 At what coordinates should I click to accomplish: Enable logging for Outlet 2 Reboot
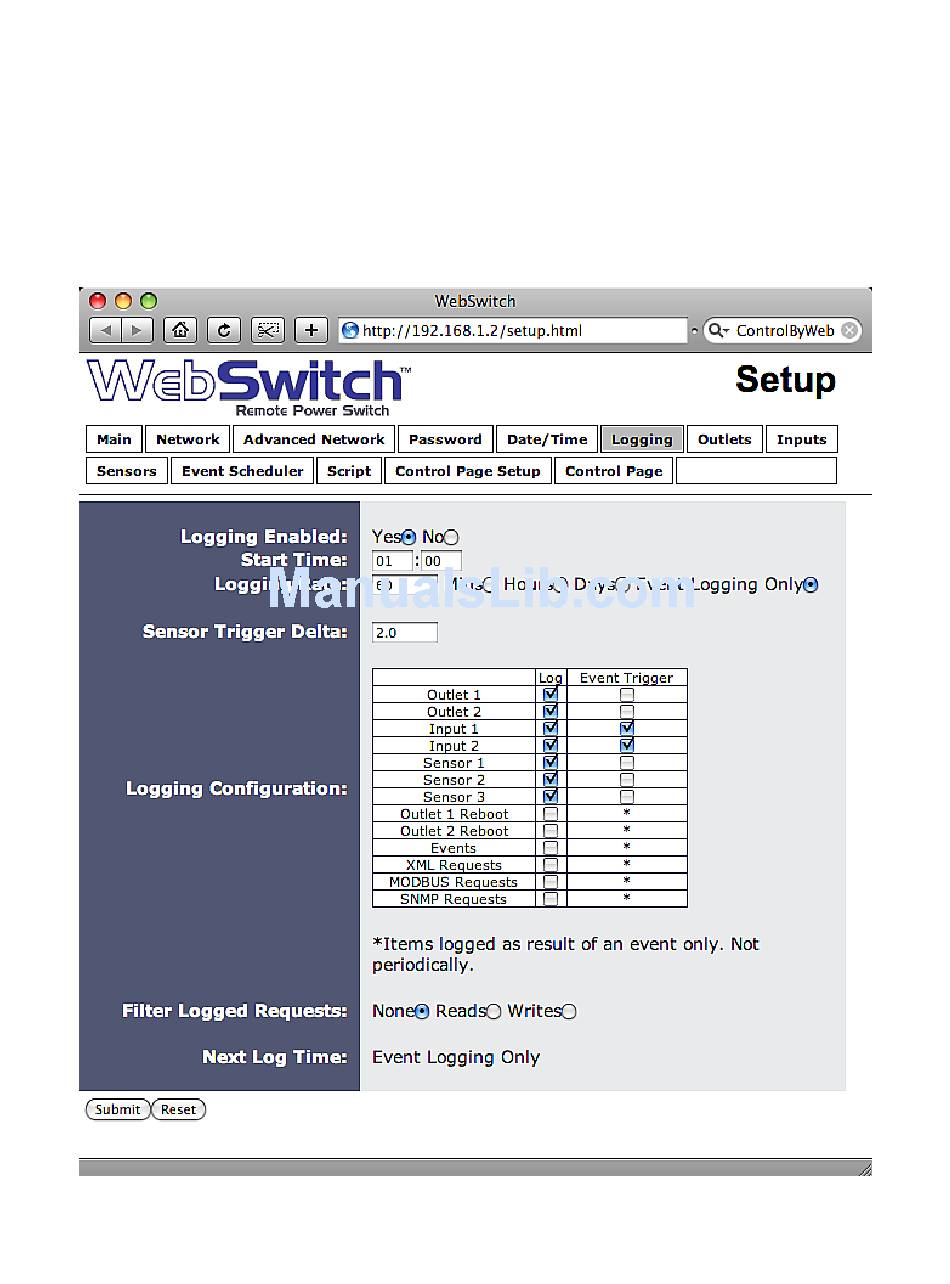click(550, 831)
